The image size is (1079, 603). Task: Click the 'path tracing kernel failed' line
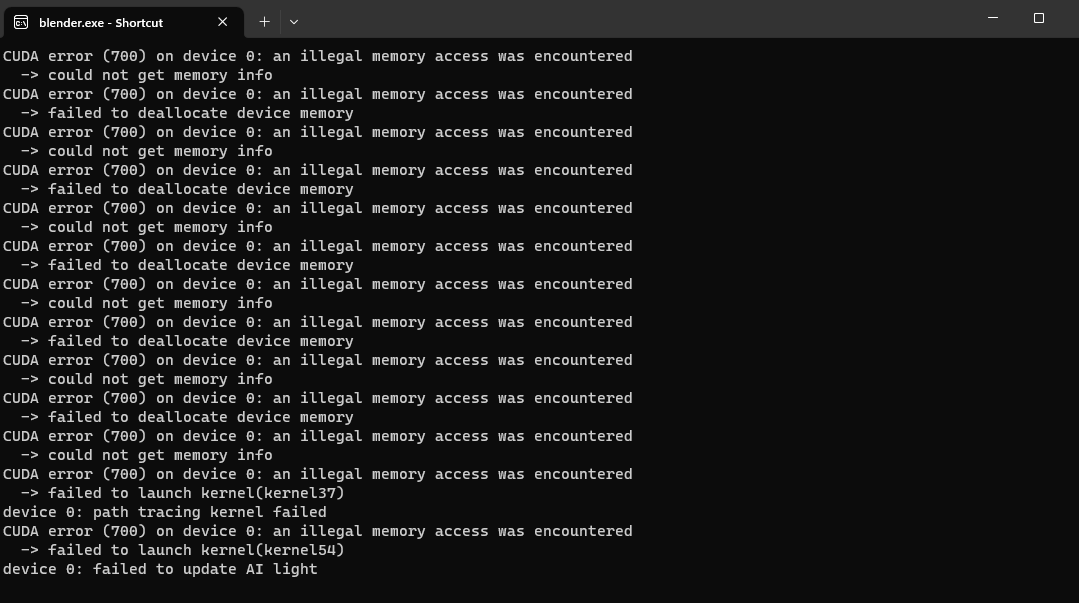[x=165, y=512]
